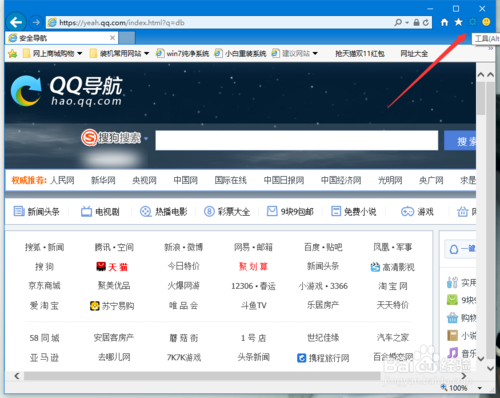Click horizontal scrollbar left arrow
Screen dimensions: 500x398
[x=17, y=376]
